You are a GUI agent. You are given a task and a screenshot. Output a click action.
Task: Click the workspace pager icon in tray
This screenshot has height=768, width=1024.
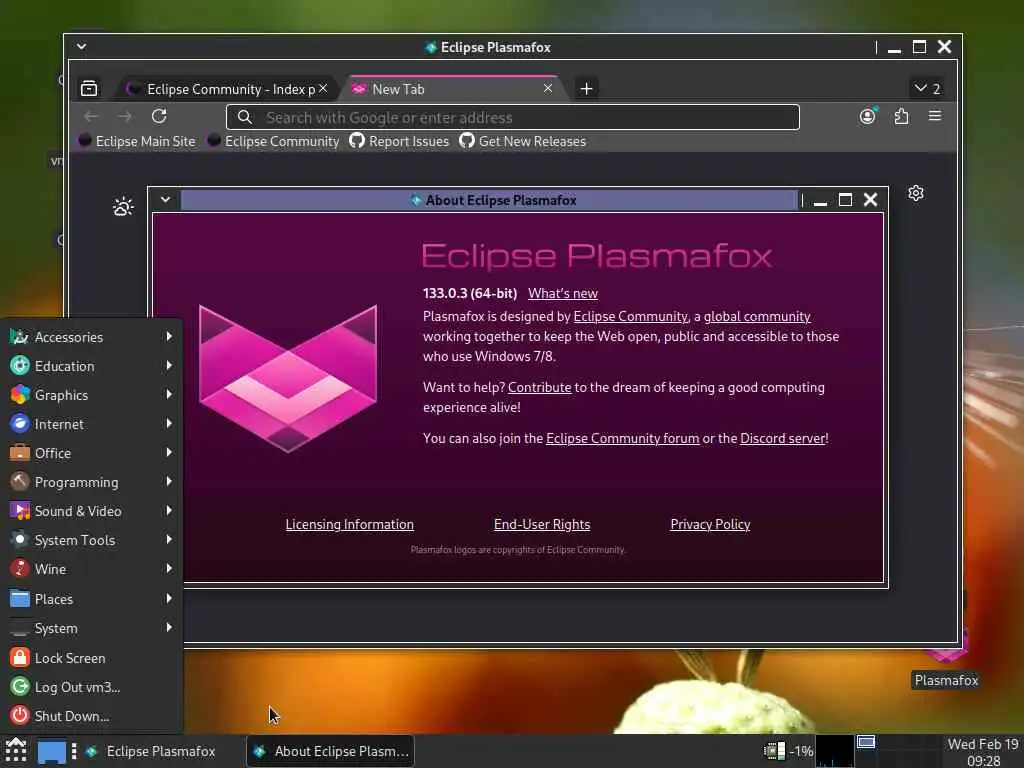coord(866,742)
